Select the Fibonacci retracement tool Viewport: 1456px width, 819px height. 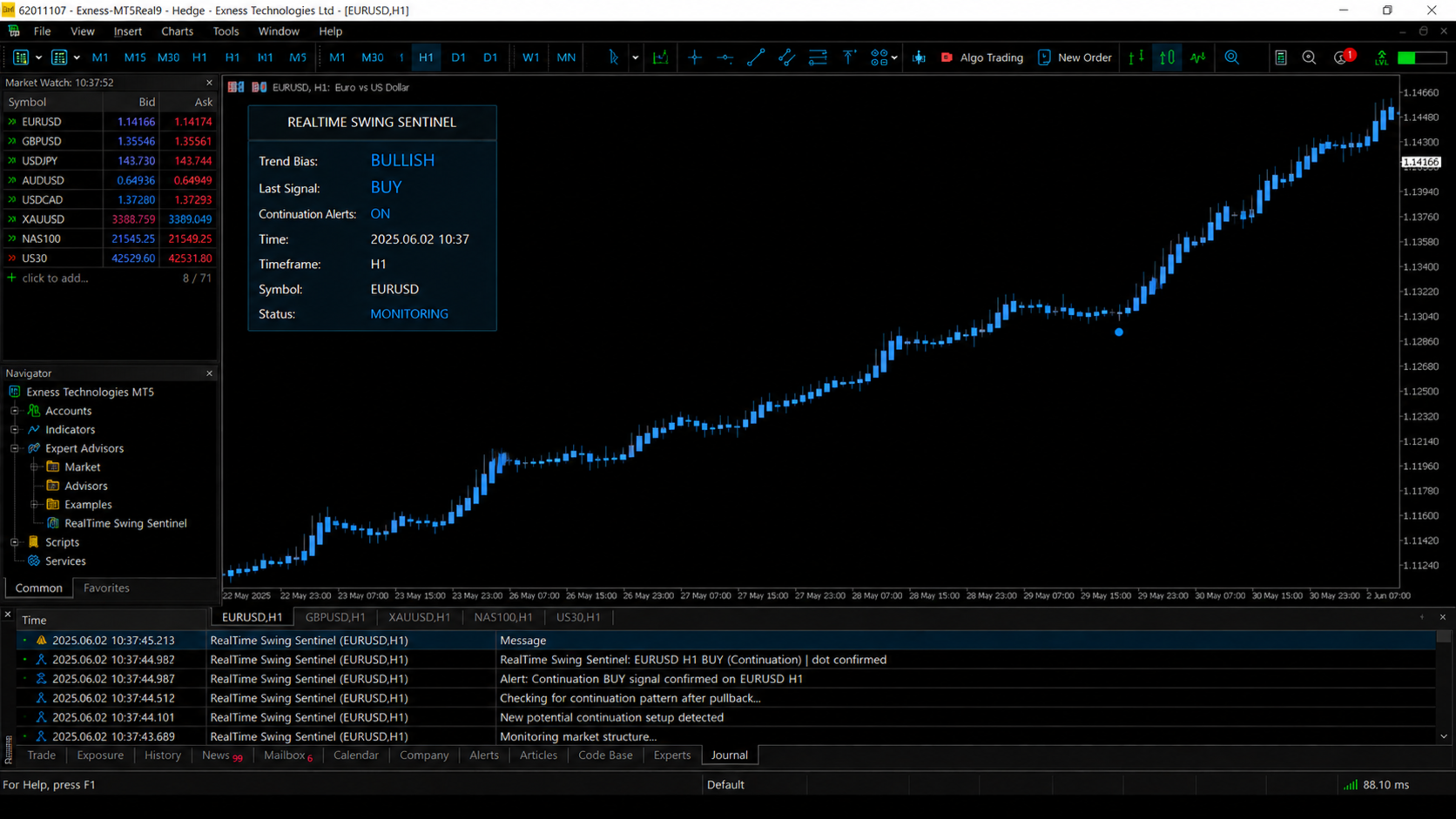point(818,57)
